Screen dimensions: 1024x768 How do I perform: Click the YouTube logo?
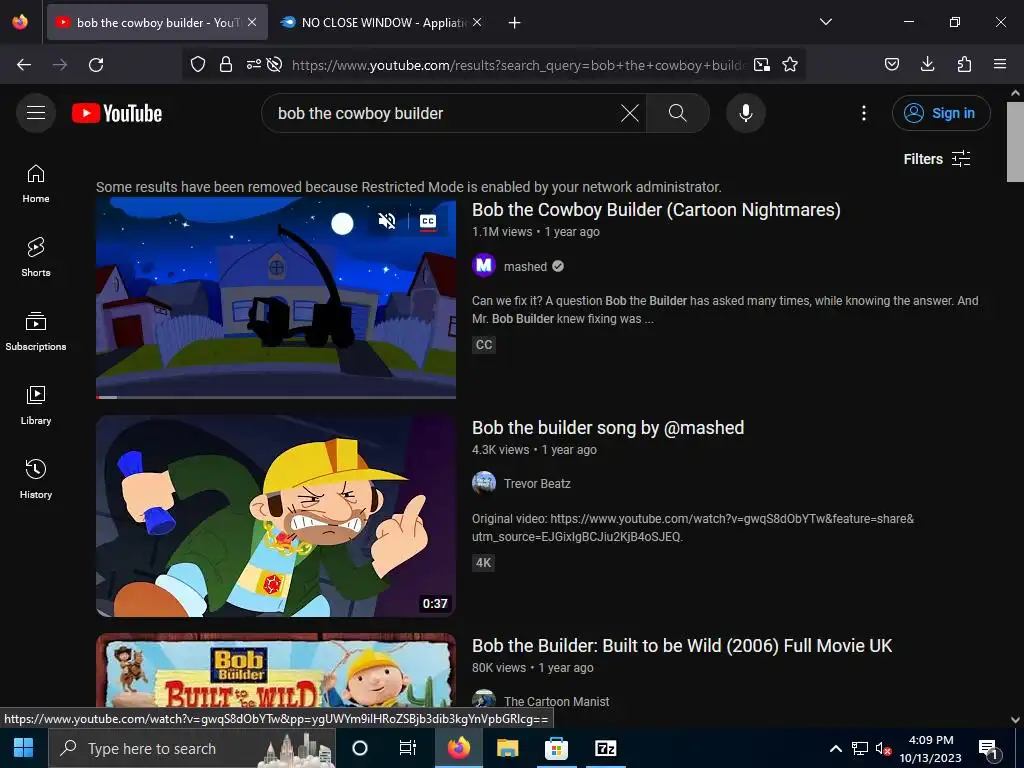point(117,113)
